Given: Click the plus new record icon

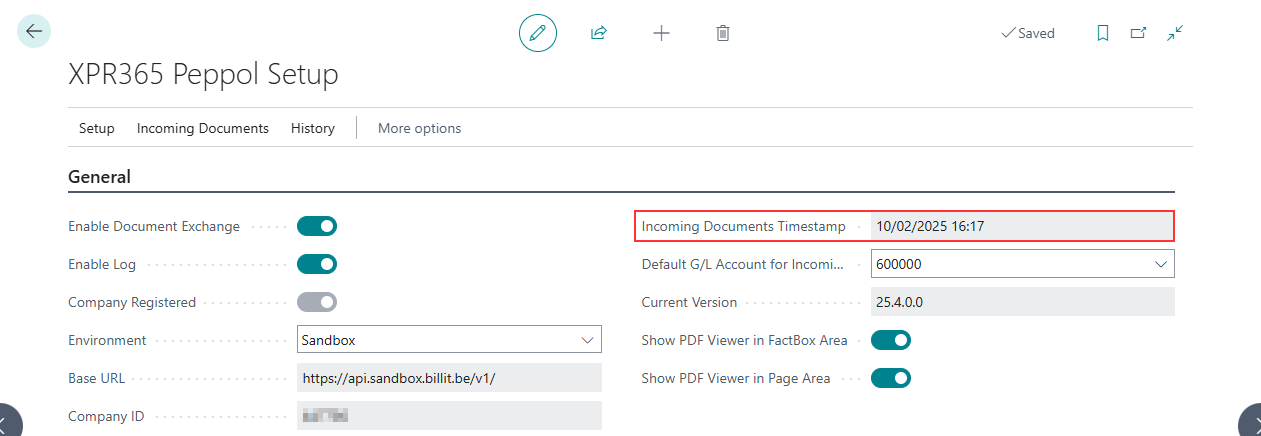Looking at the screenshot, I should [661, 33].
